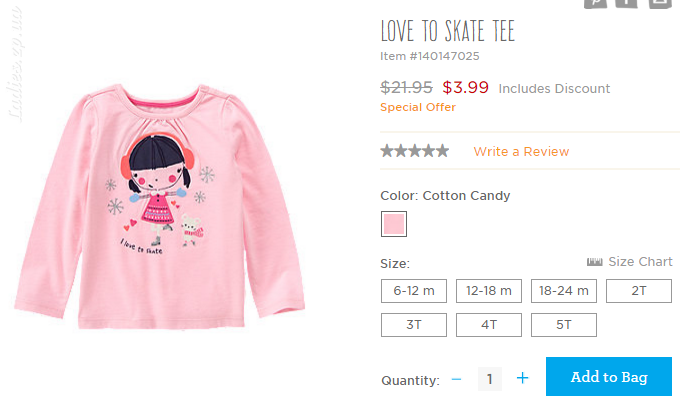The width and height of the screenshot is (680, 396).
Task: Pick size 18-24 m
Action: (564, 291)
